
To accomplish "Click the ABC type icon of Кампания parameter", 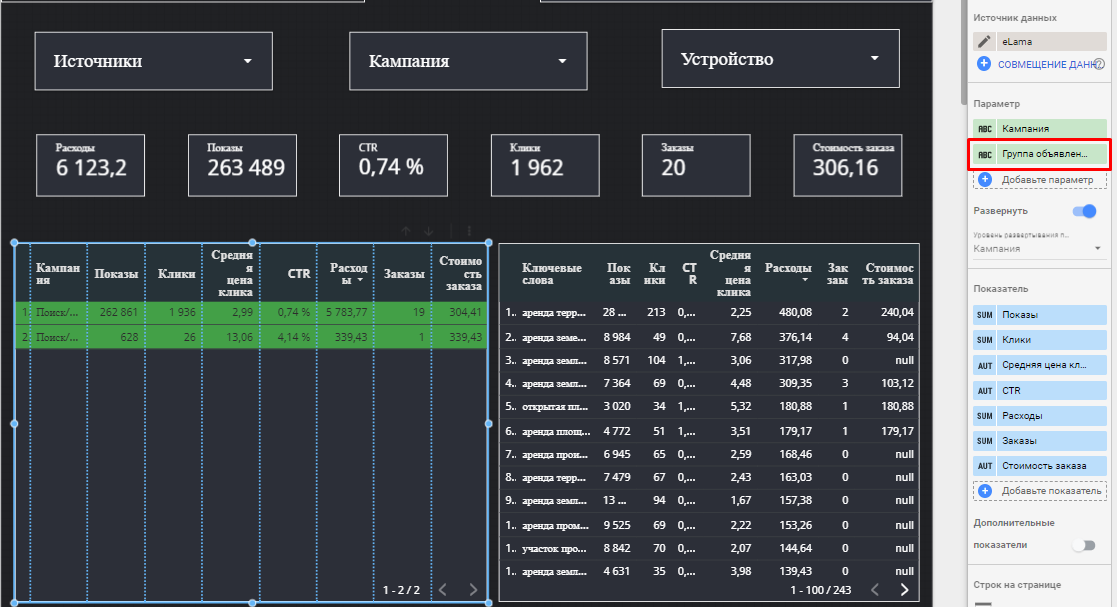I will point(985,129).
